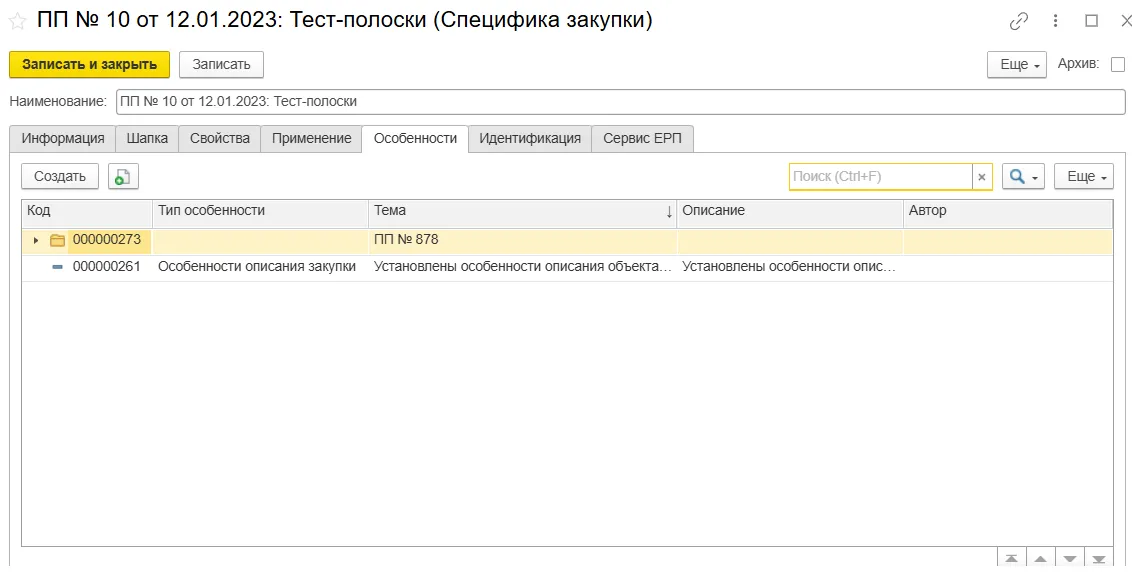This screenshot has height=574, width=1132.
Task: Focus the Наименование input field
Action: point(620,102)
